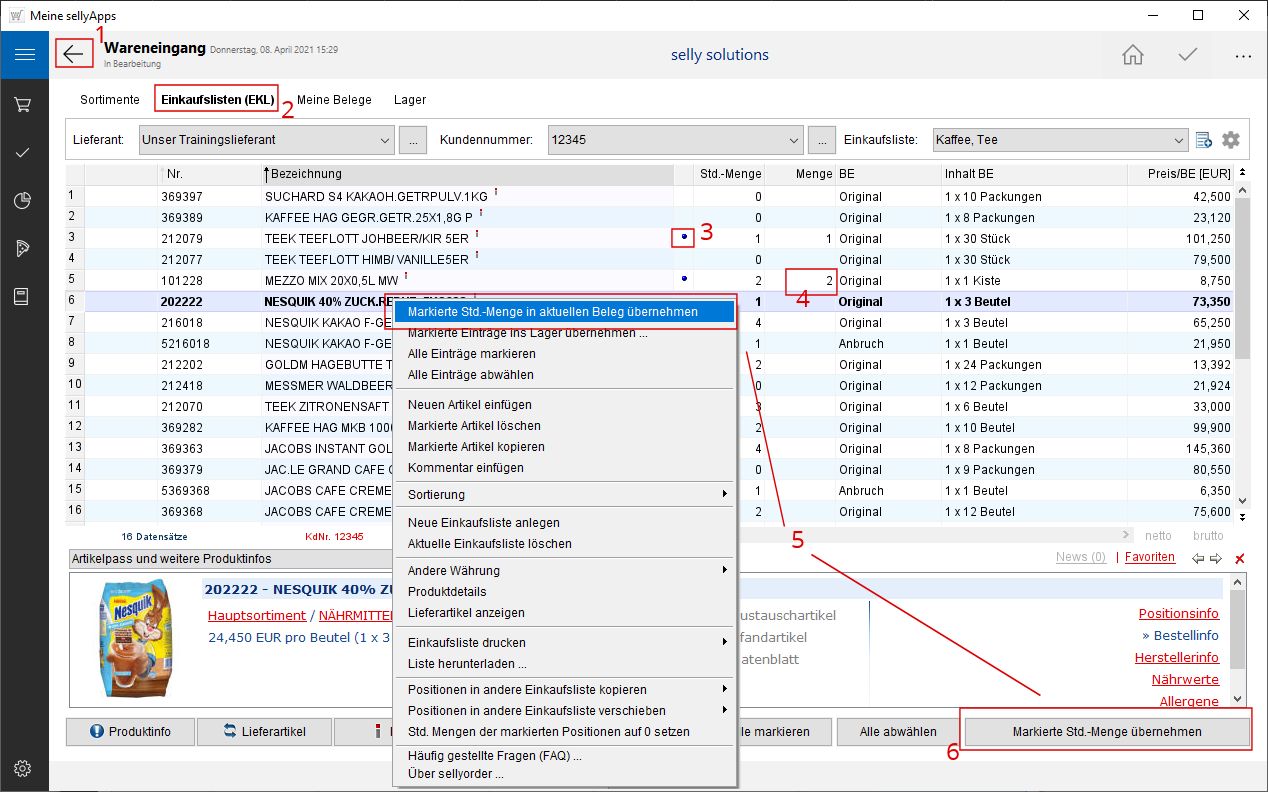Toggle blue marker dot on TEEK JOHBEER row
The height and width of the screenshot is (792, 1268).
pyautogui.click(x=684, y=238)
